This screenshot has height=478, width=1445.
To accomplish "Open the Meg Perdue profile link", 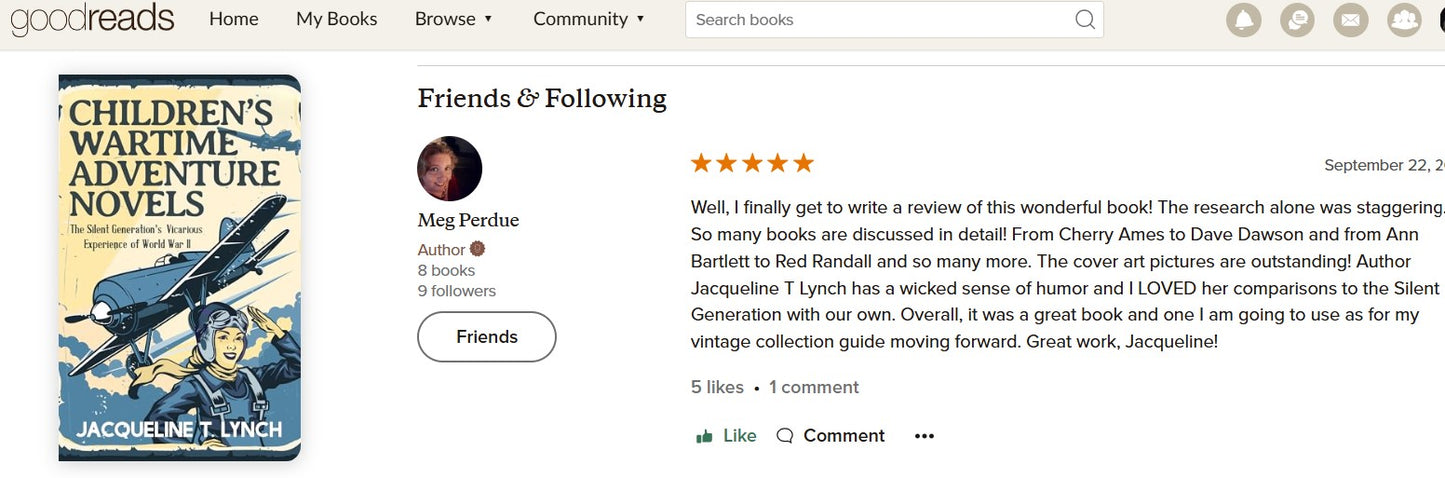I will 468,220.
